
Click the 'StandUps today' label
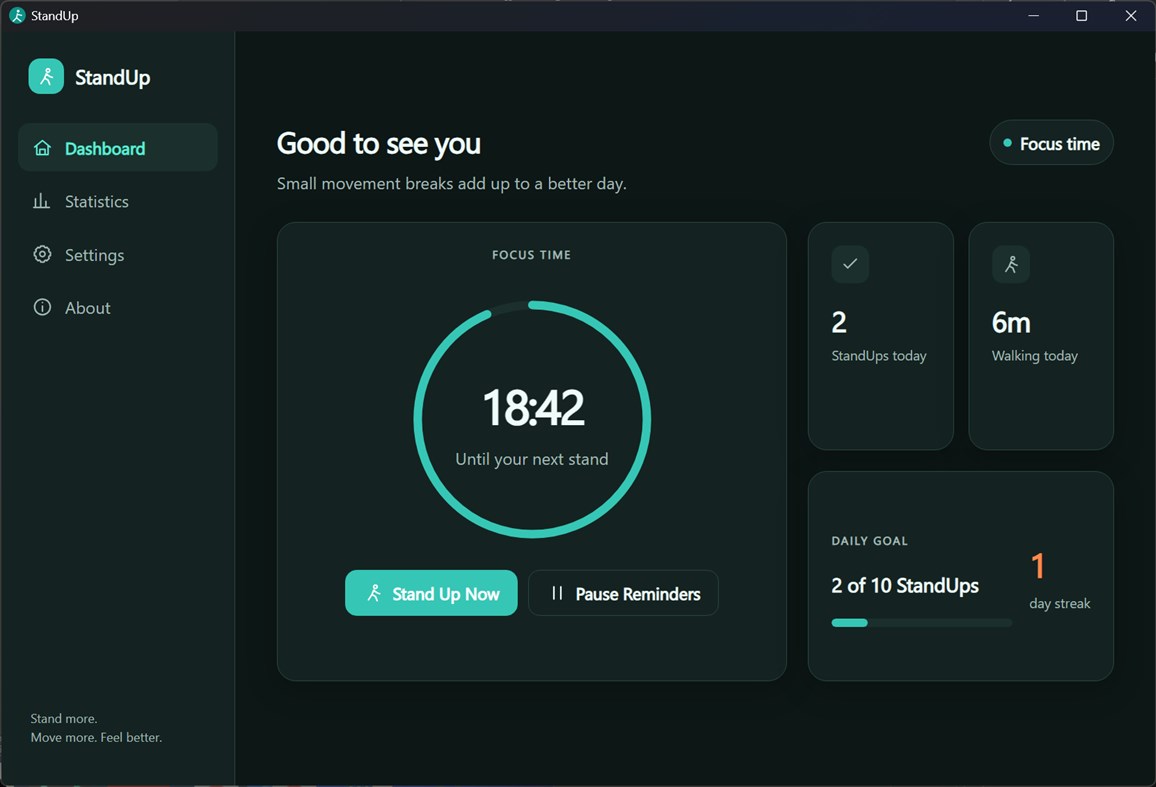(879, 356)
